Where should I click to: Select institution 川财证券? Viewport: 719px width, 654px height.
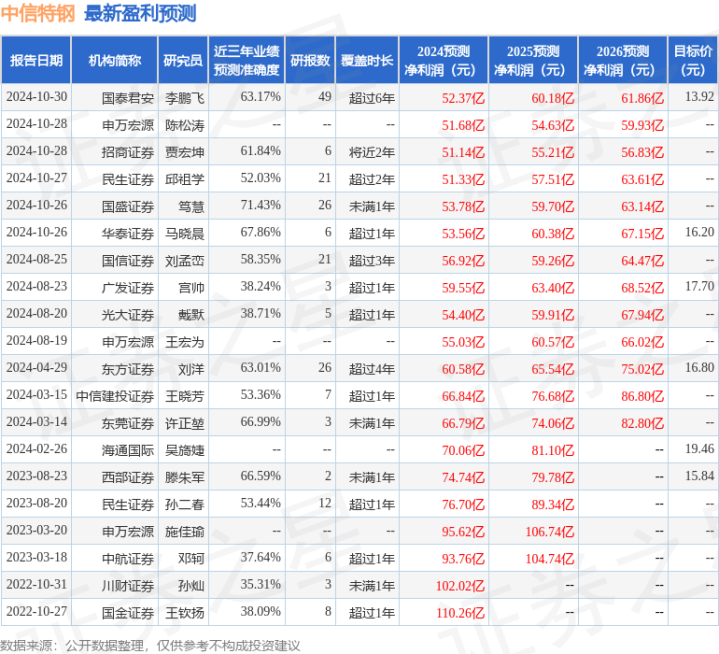[x=127, y=585]
